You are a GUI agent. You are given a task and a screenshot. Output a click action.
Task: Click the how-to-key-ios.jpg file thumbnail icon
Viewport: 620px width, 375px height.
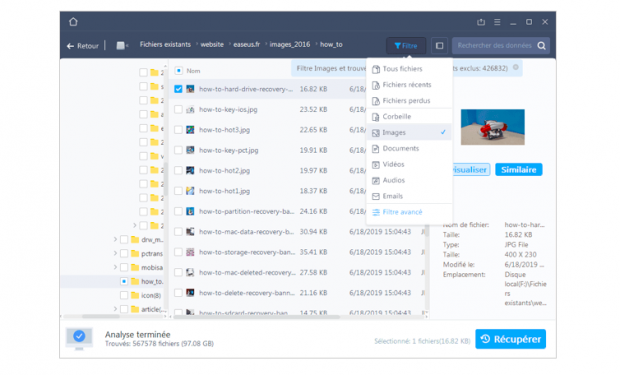[x=190, y=109]
